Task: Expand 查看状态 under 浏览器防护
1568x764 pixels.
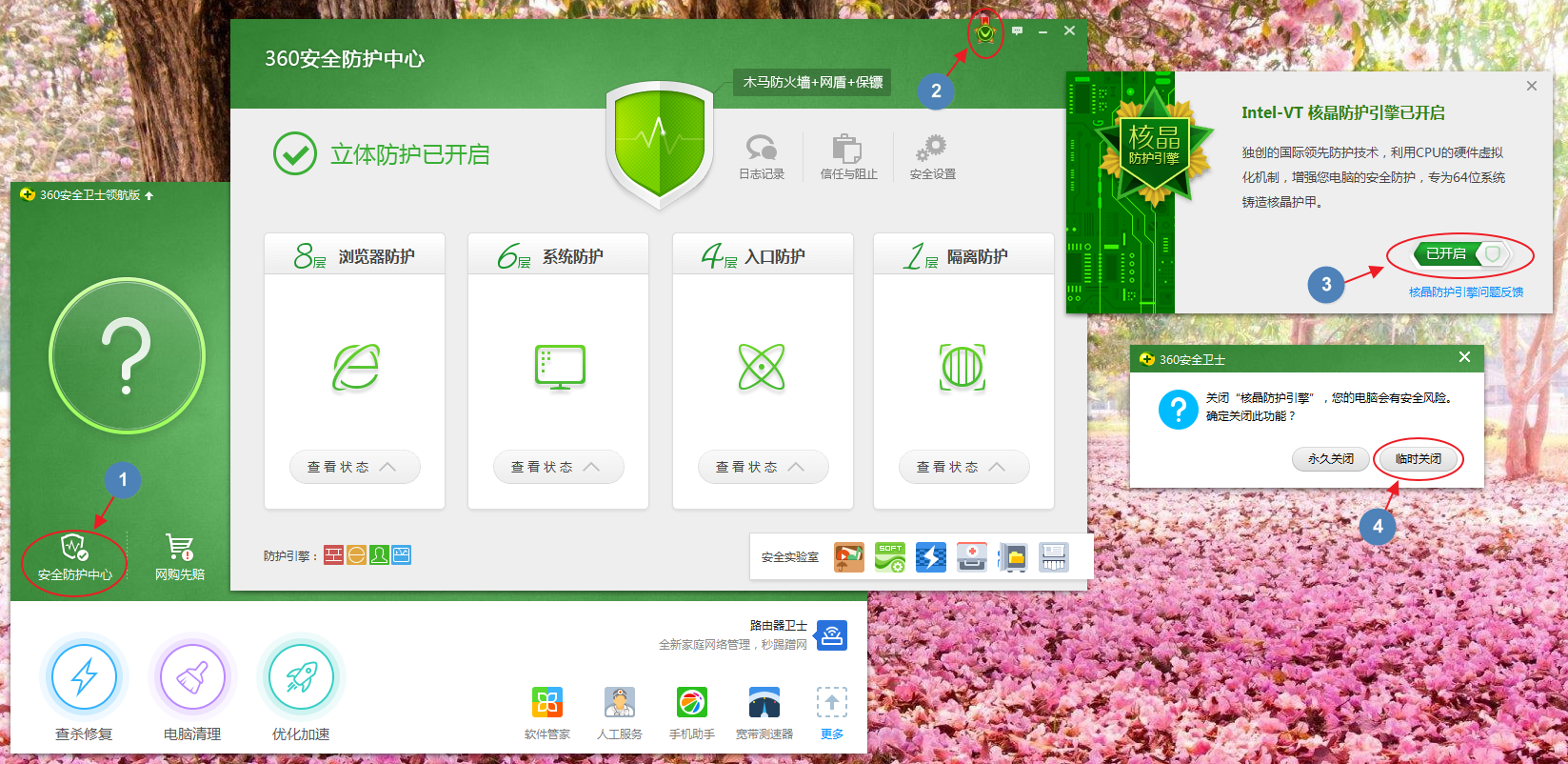Action: click(x=354, y=467)
